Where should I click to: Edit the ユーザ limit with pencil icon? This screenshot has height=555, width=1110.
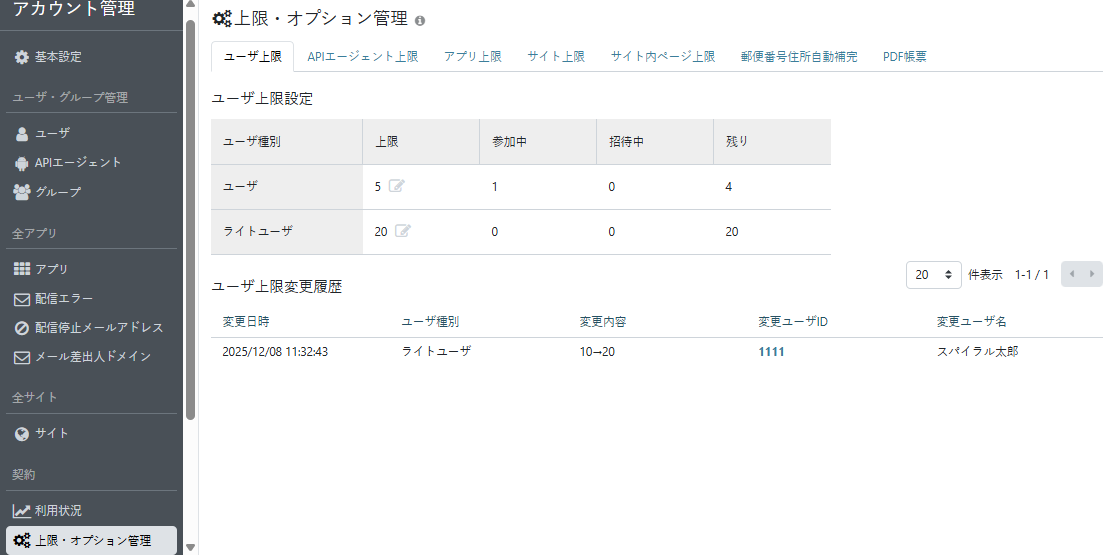click(x=397, y=186)
